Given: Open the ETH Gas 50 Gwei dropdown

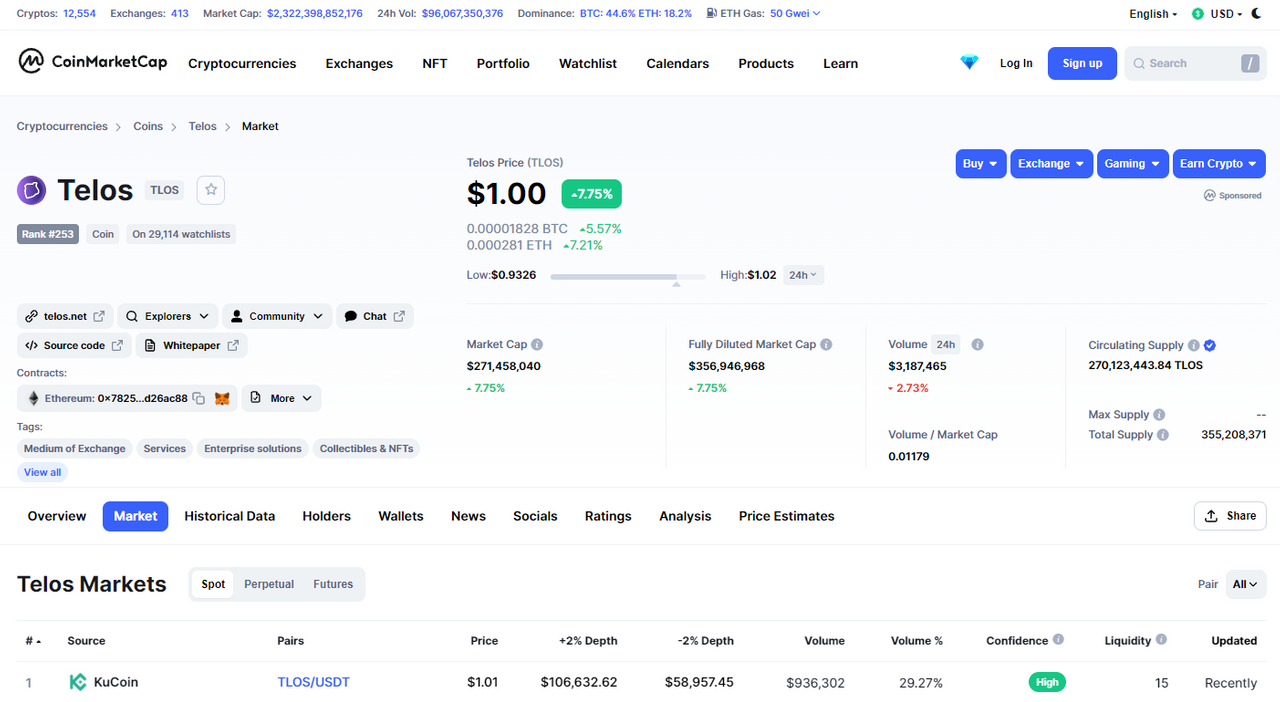Looking at the screenshot, I should coord(795,14).
